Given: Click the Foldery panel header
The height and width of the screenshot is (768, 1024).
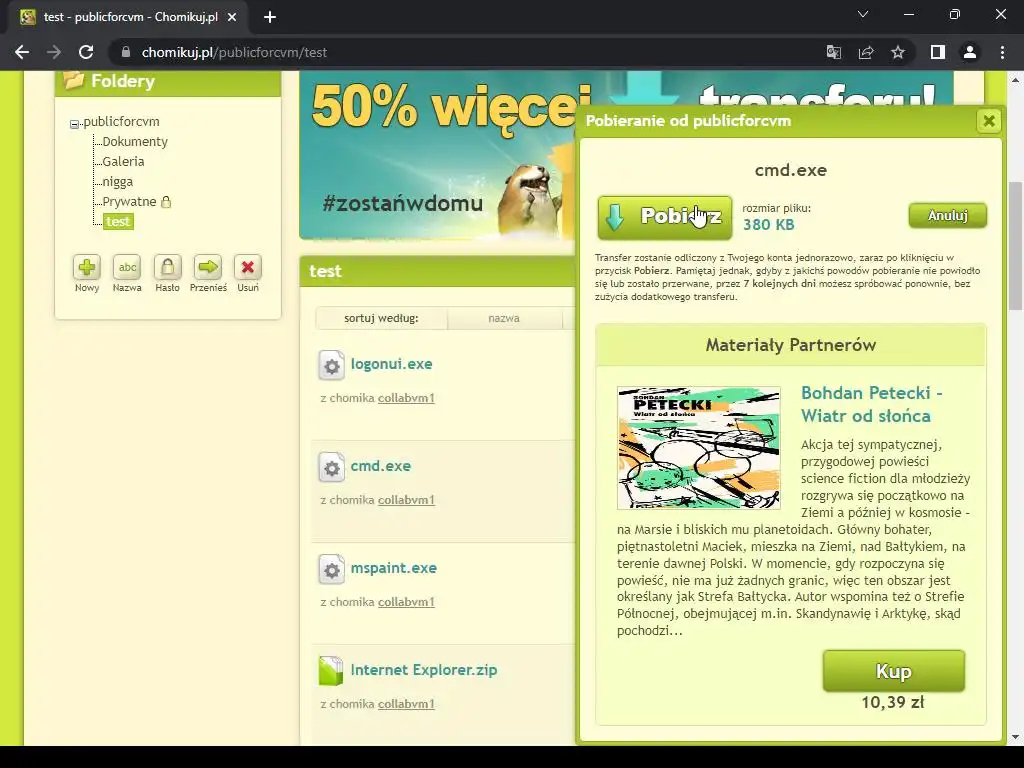Looking at the screenshot, I should coord(168,82).
